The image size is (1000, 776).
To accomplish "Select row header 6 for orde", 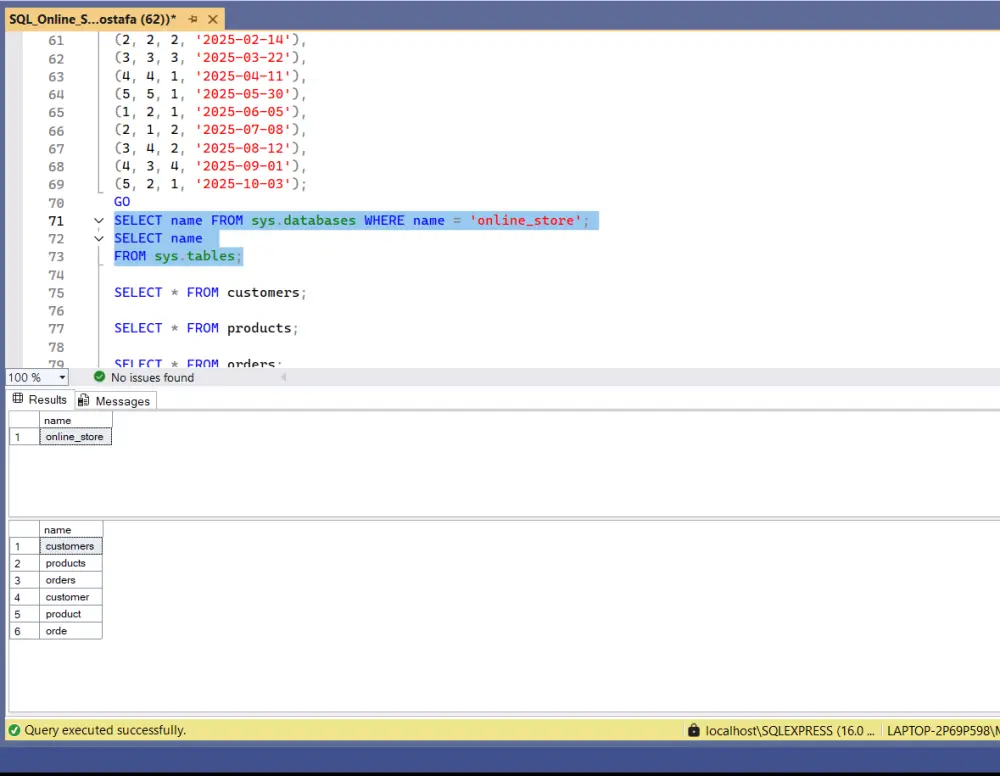I will tap(22, 631).
